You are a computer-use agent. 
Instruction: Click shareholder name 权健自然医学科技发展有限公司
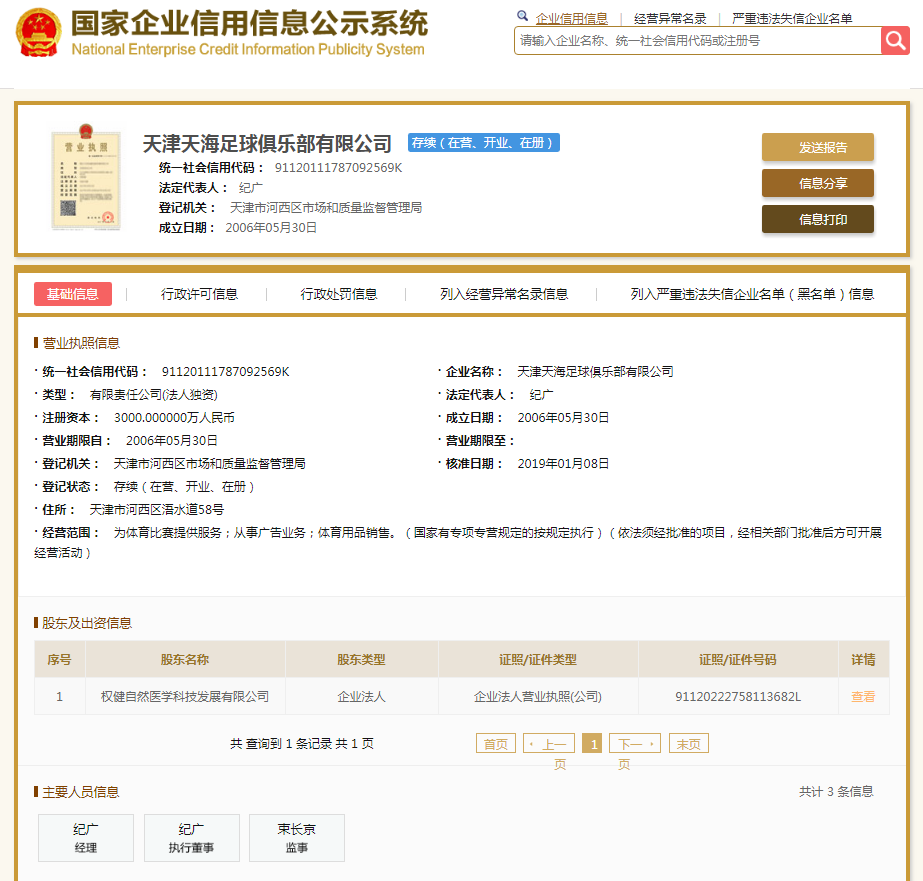(x=185, y=696)
